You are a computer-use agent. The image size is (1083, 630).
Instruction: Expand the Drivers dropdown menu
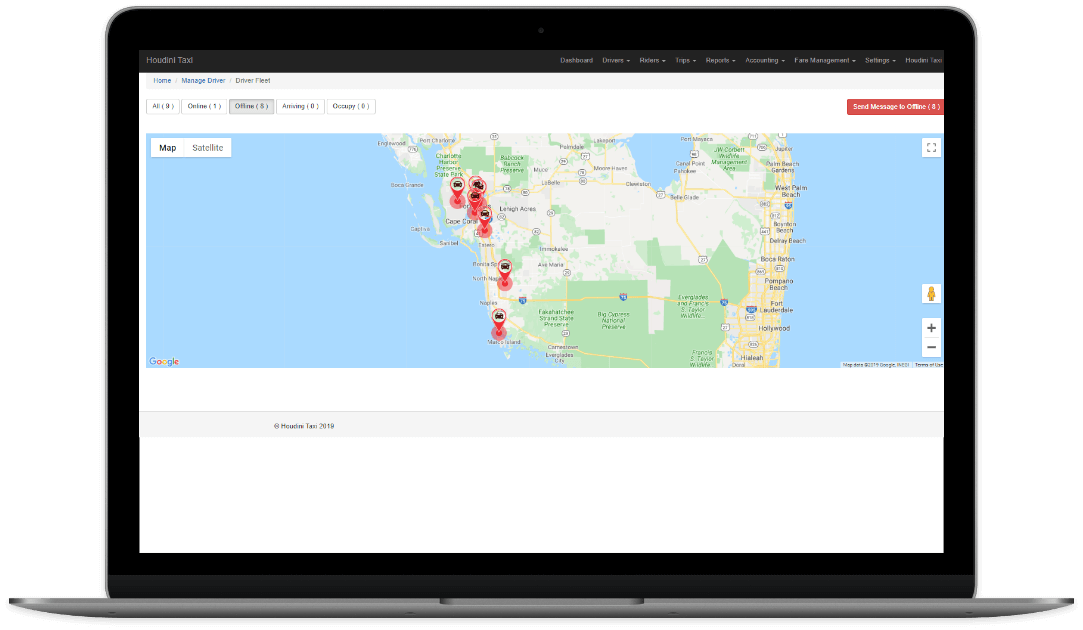click(615, 61)
